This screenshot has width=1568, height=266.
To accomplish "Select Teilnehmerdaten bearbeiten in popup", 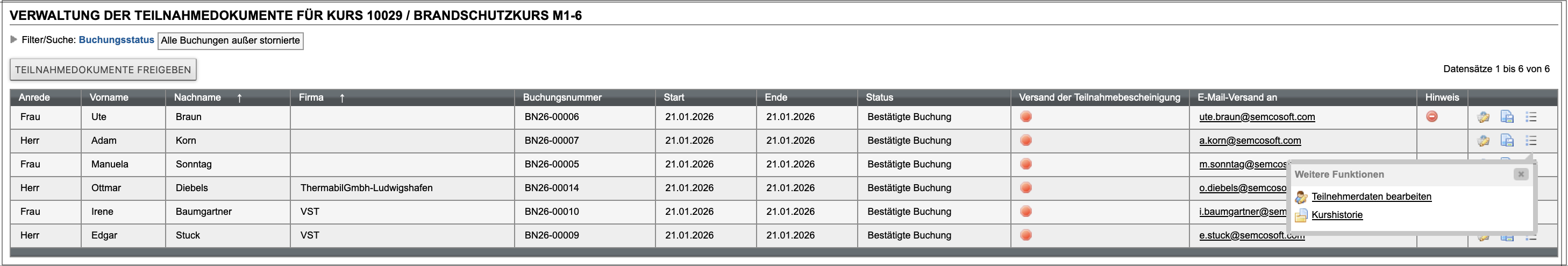I will pyautogui.click(x=1371, y=197).
